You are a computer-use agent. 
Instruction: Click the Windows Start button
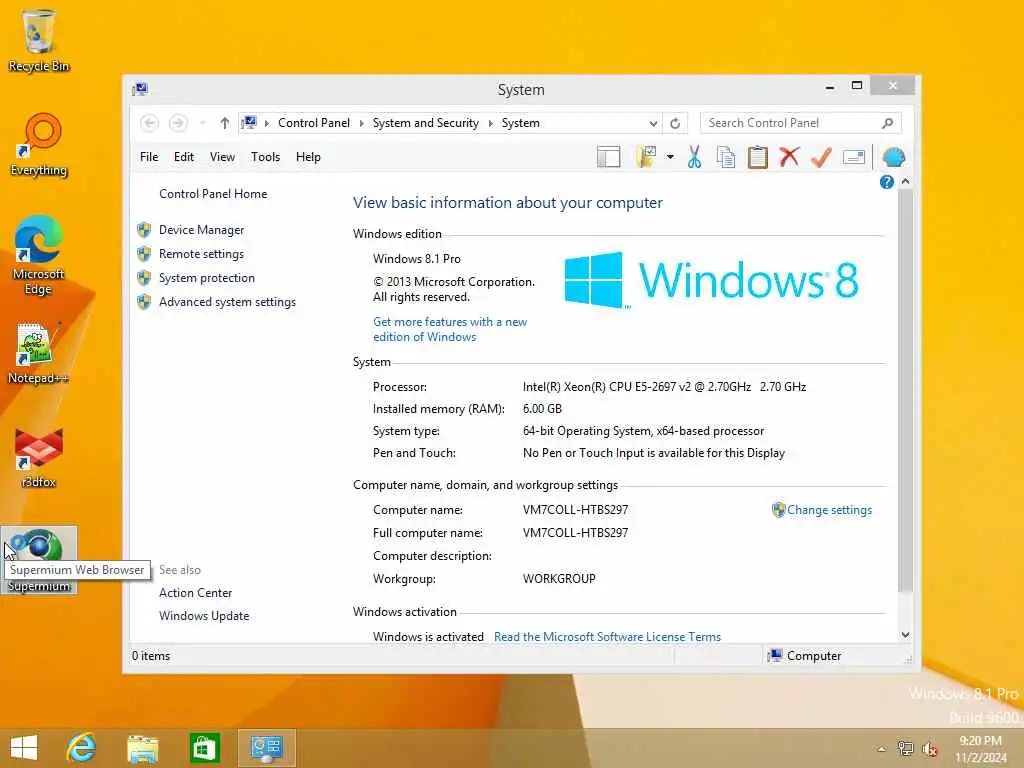(x=24, y=748)
